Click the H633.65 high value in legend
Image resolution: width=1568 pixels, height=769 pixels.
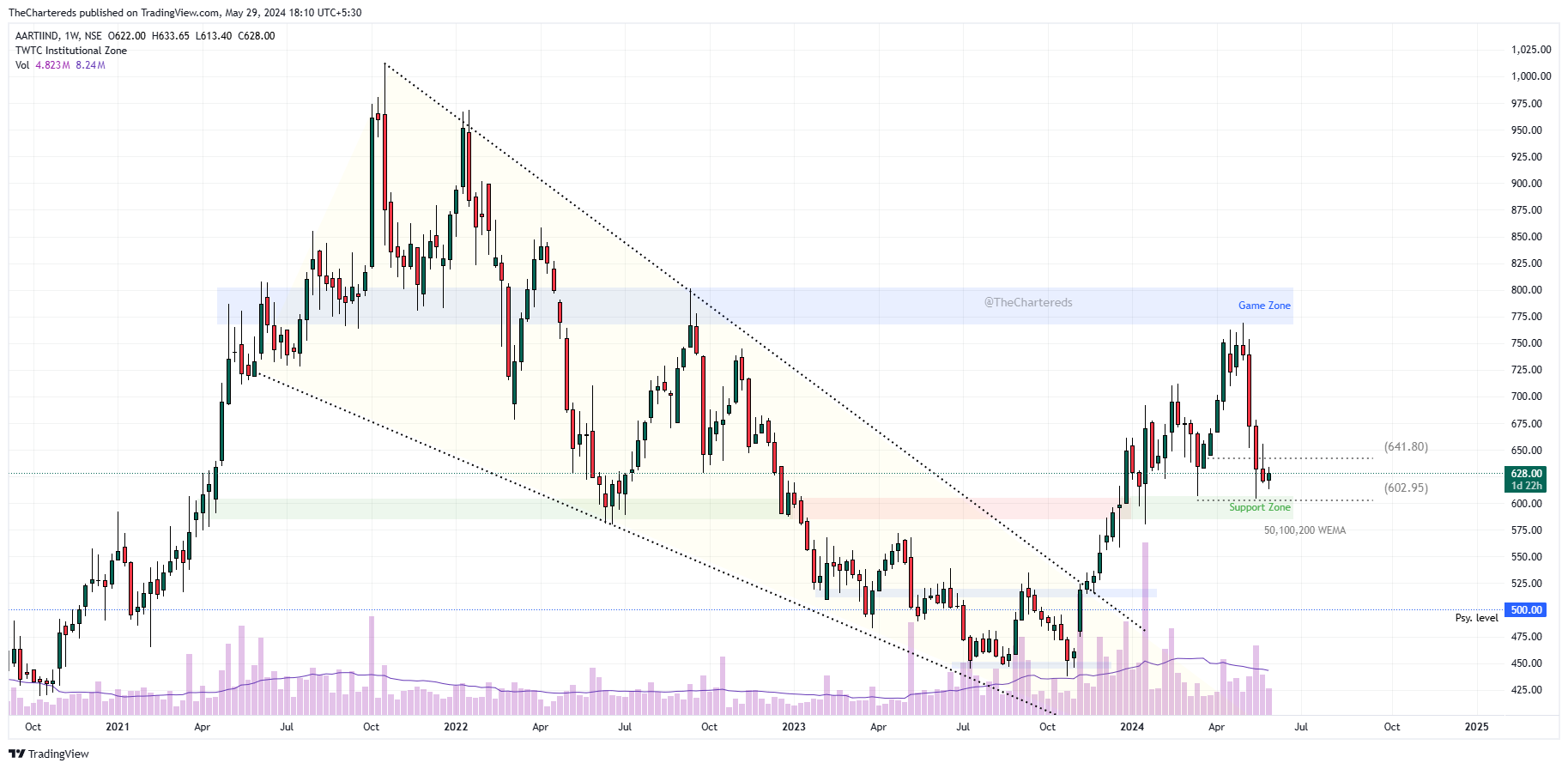170,36
